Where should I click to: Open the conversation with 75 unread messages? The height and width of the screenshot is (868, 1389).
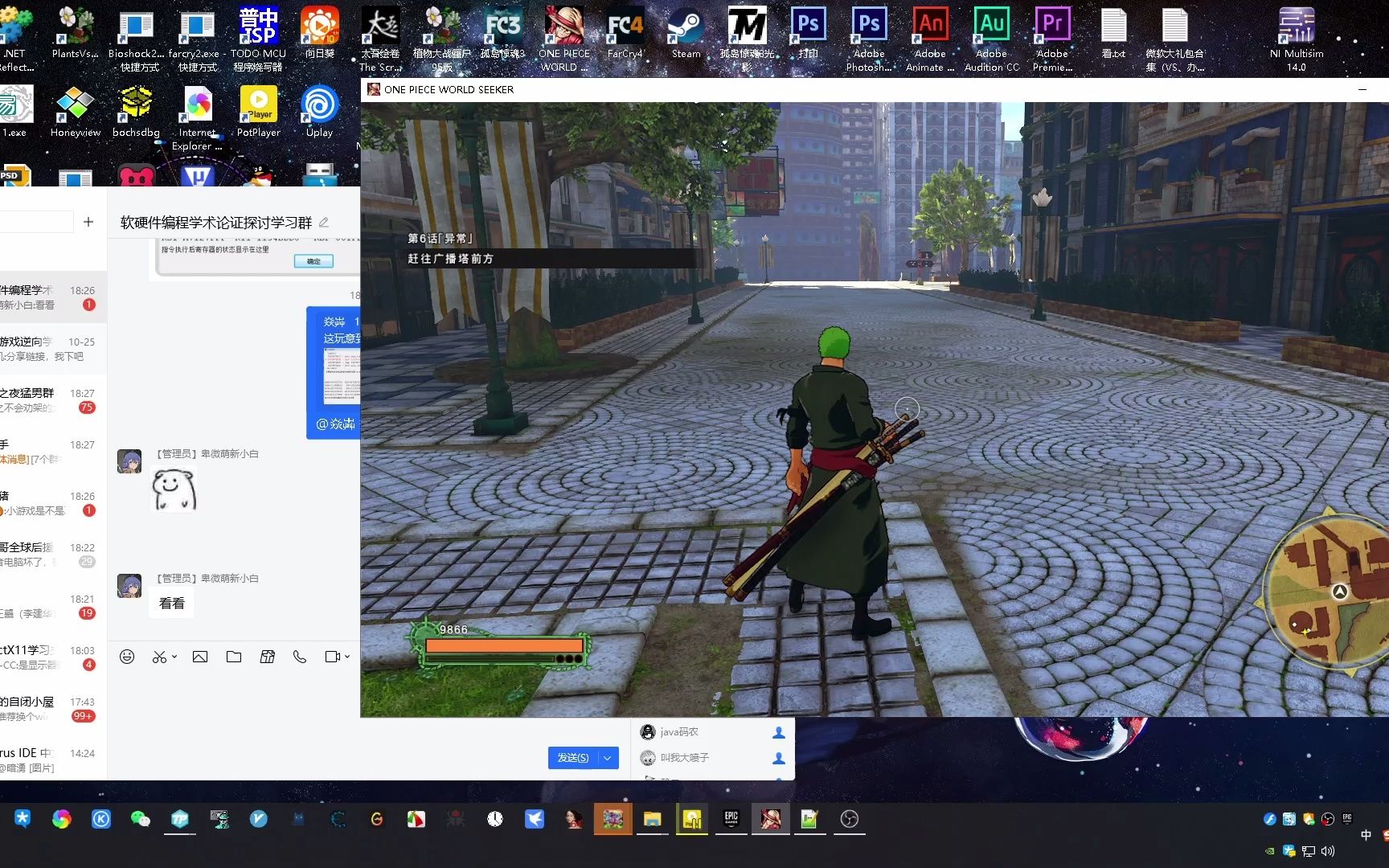point(53,400)
